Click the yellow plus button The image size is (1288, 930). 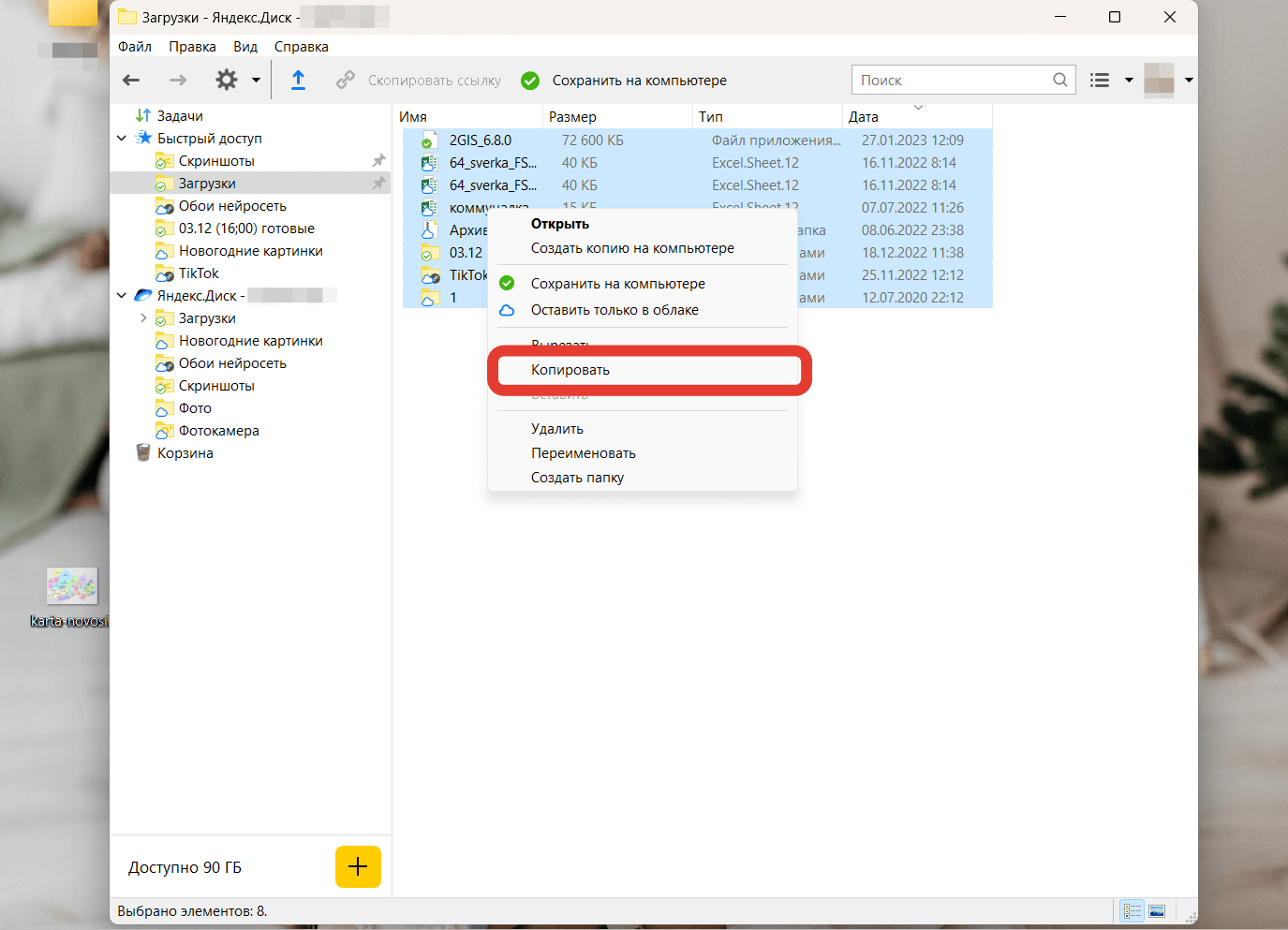click(358, 866)
